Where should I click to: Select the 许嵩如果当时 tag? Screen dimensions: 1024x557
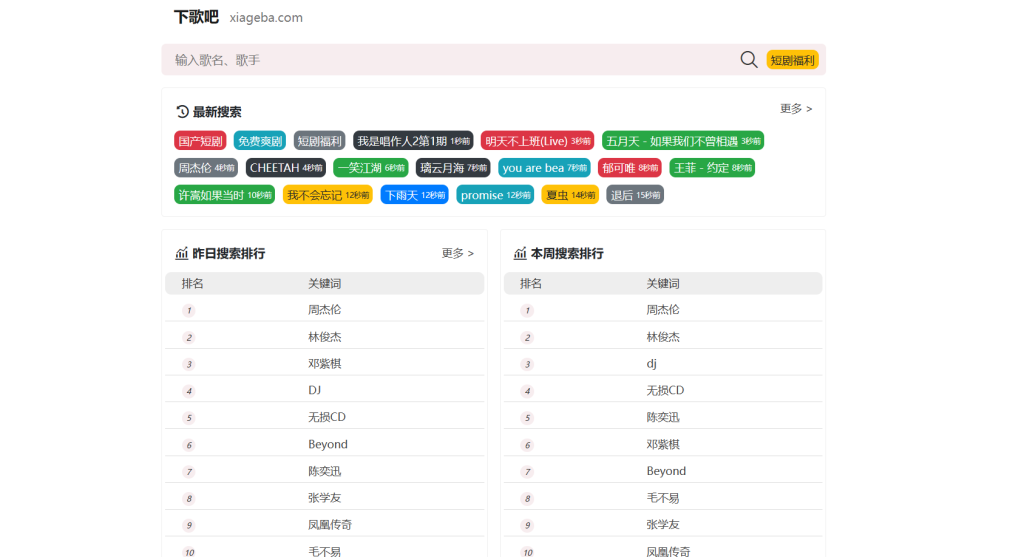(x=225, y=195)
